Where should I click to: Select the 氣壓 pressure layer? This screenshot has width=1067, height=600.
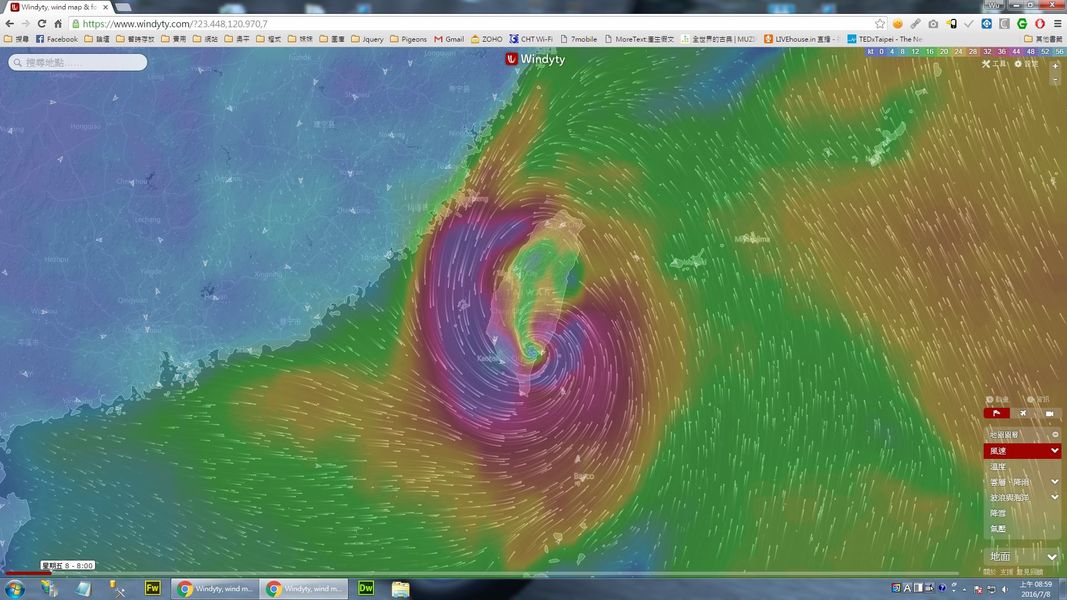point(999,528)
